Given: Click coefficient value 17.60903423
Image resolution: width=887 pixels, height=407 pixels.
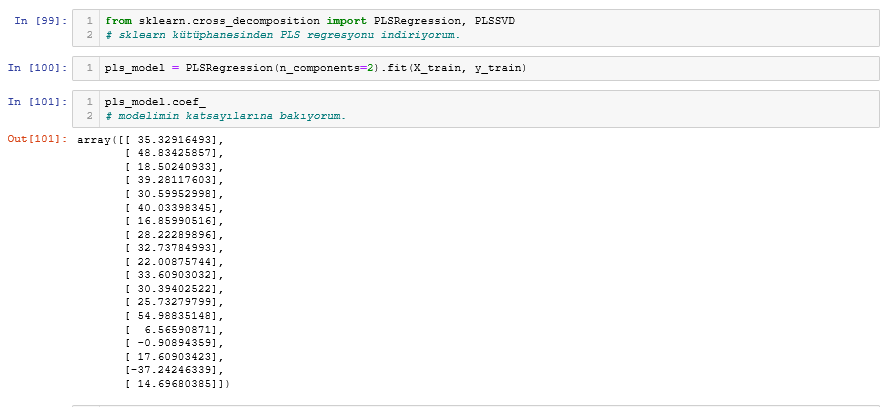Looking at the screenshot, I should click(x=176, y=357).
